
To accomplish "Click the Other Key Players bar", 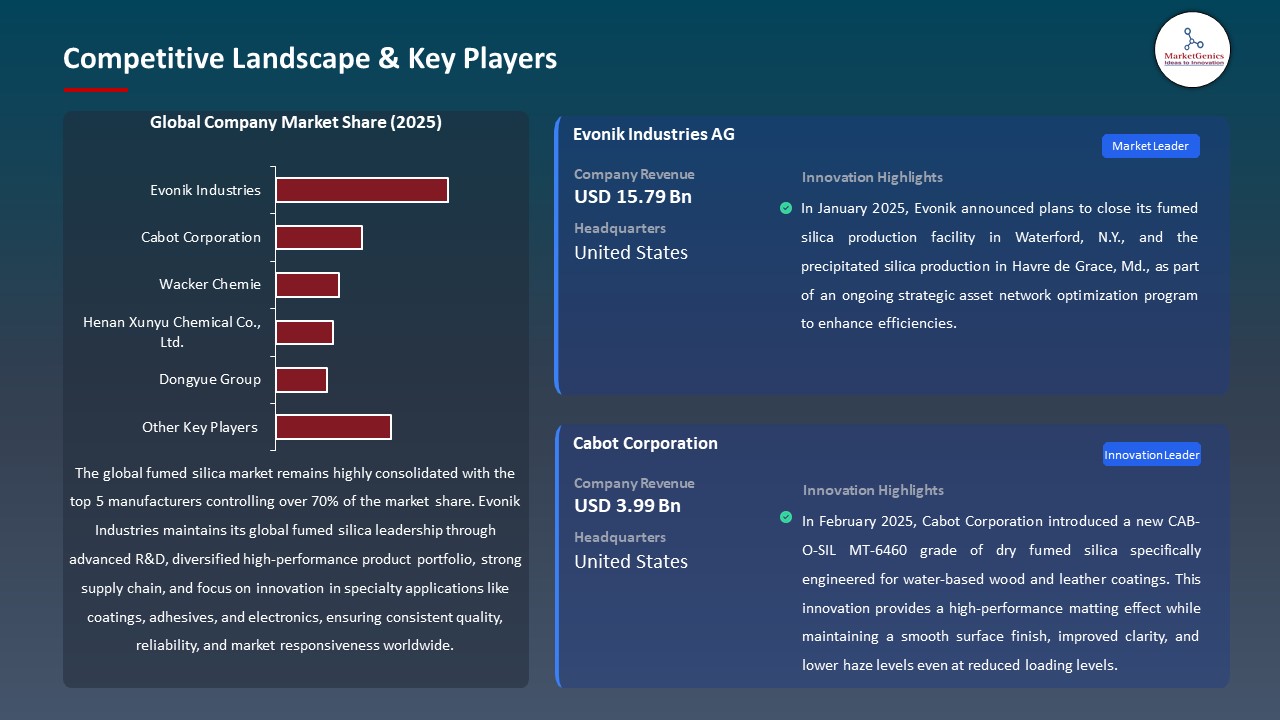I will [333, 426].
